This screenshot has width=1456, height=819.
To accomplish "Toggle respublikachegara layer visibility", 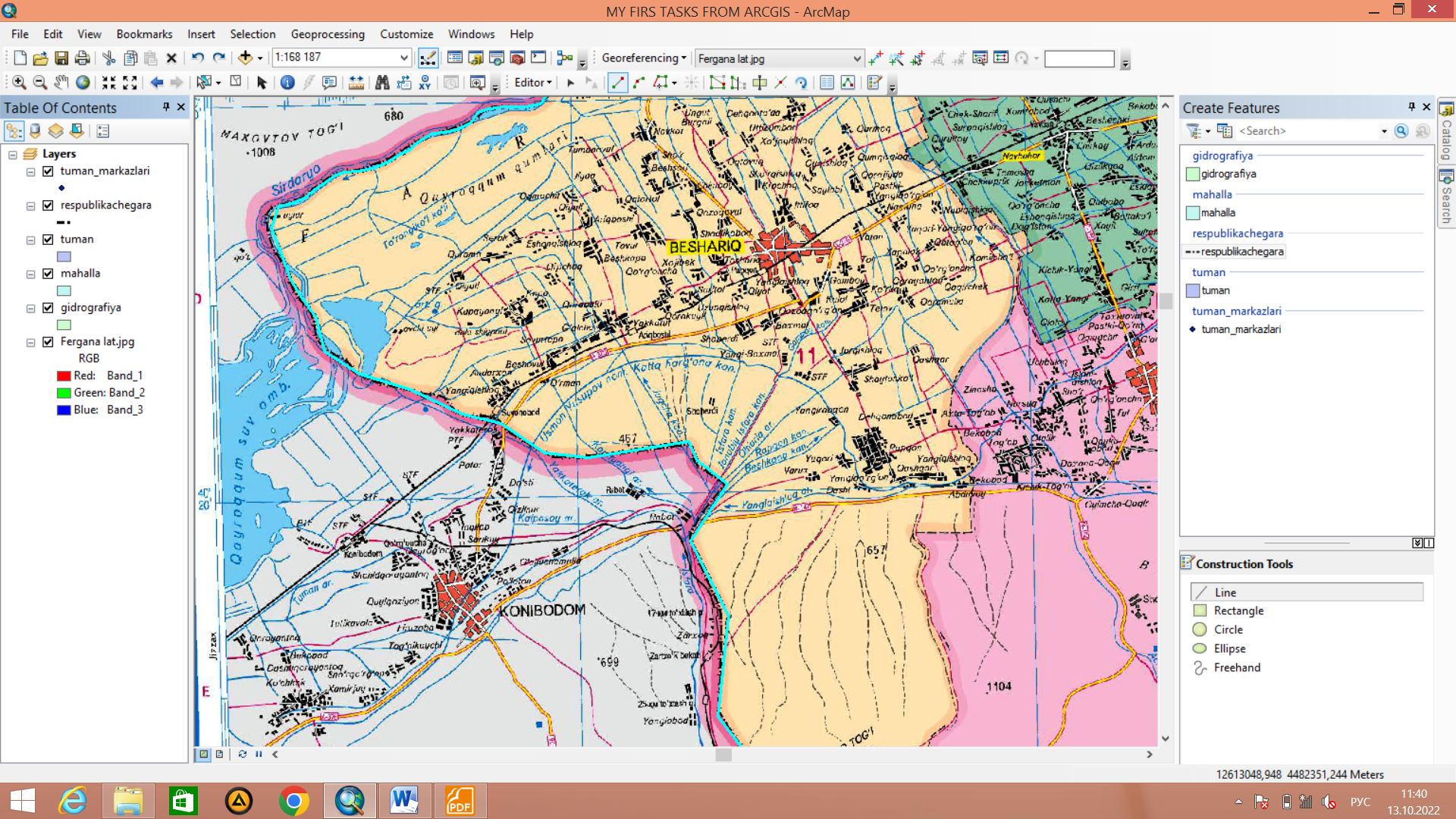I will click(48, 206).
